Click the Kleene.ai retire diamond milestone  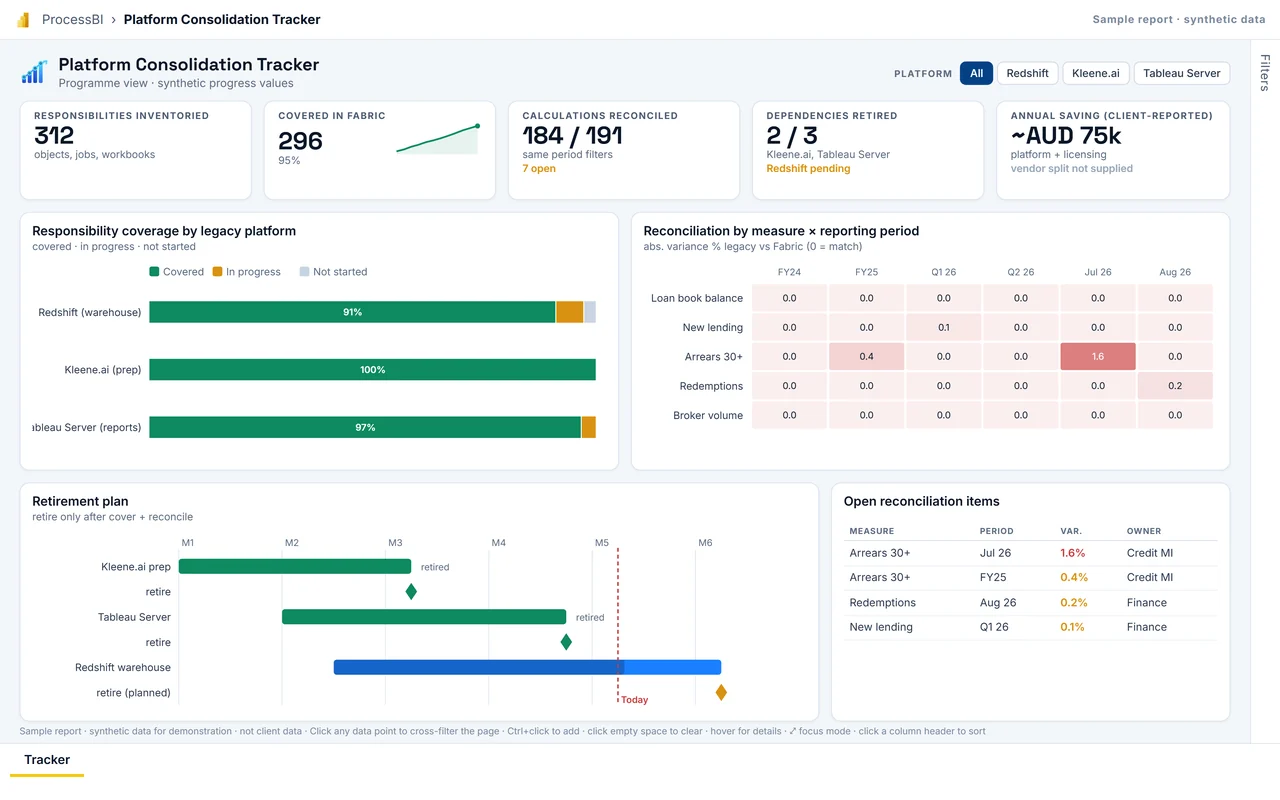[411, 592]
